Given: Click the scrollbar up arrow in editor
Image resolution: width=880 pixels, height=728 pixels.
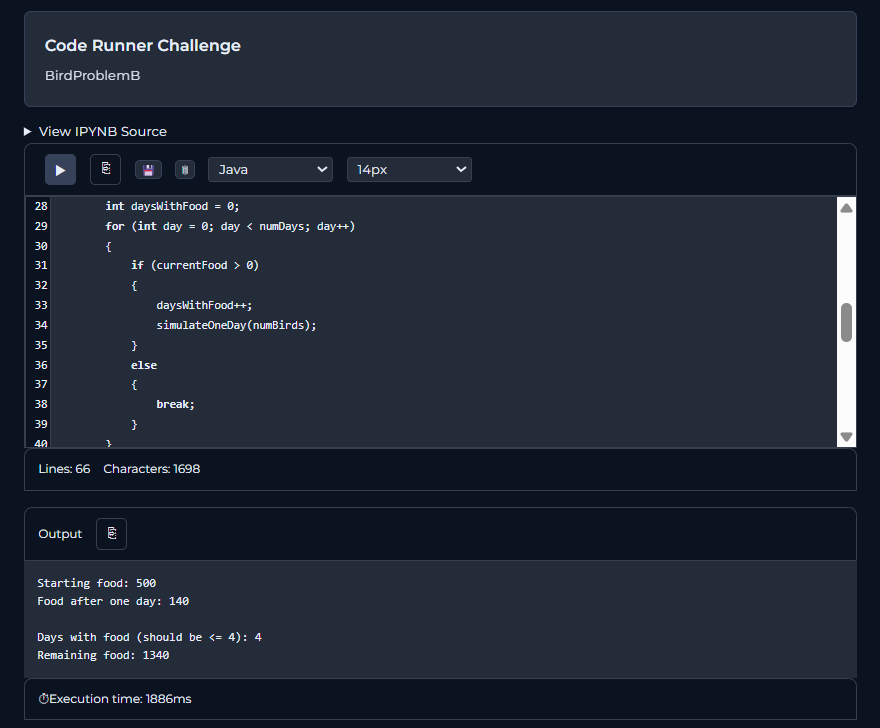Looking at the screenshot, I should (846, 209).
